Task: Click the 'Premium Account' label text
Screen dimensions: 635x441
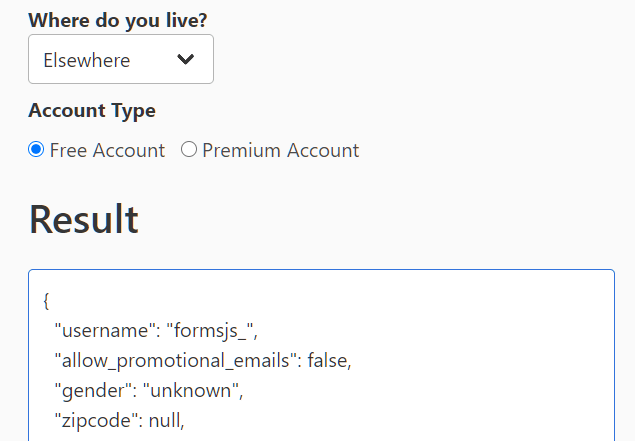Action: (x=280, y=151)
